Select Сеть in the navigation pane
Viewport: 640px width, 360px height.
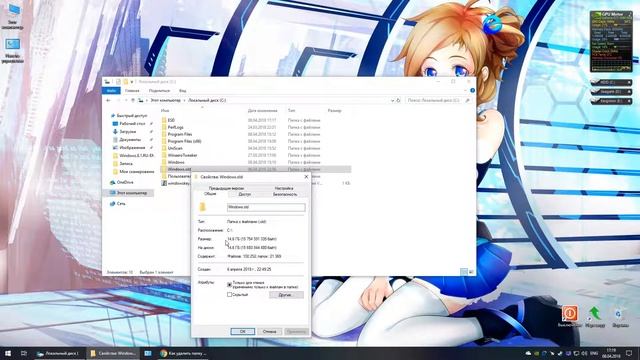pyautogui.click(x=121, y=203)
